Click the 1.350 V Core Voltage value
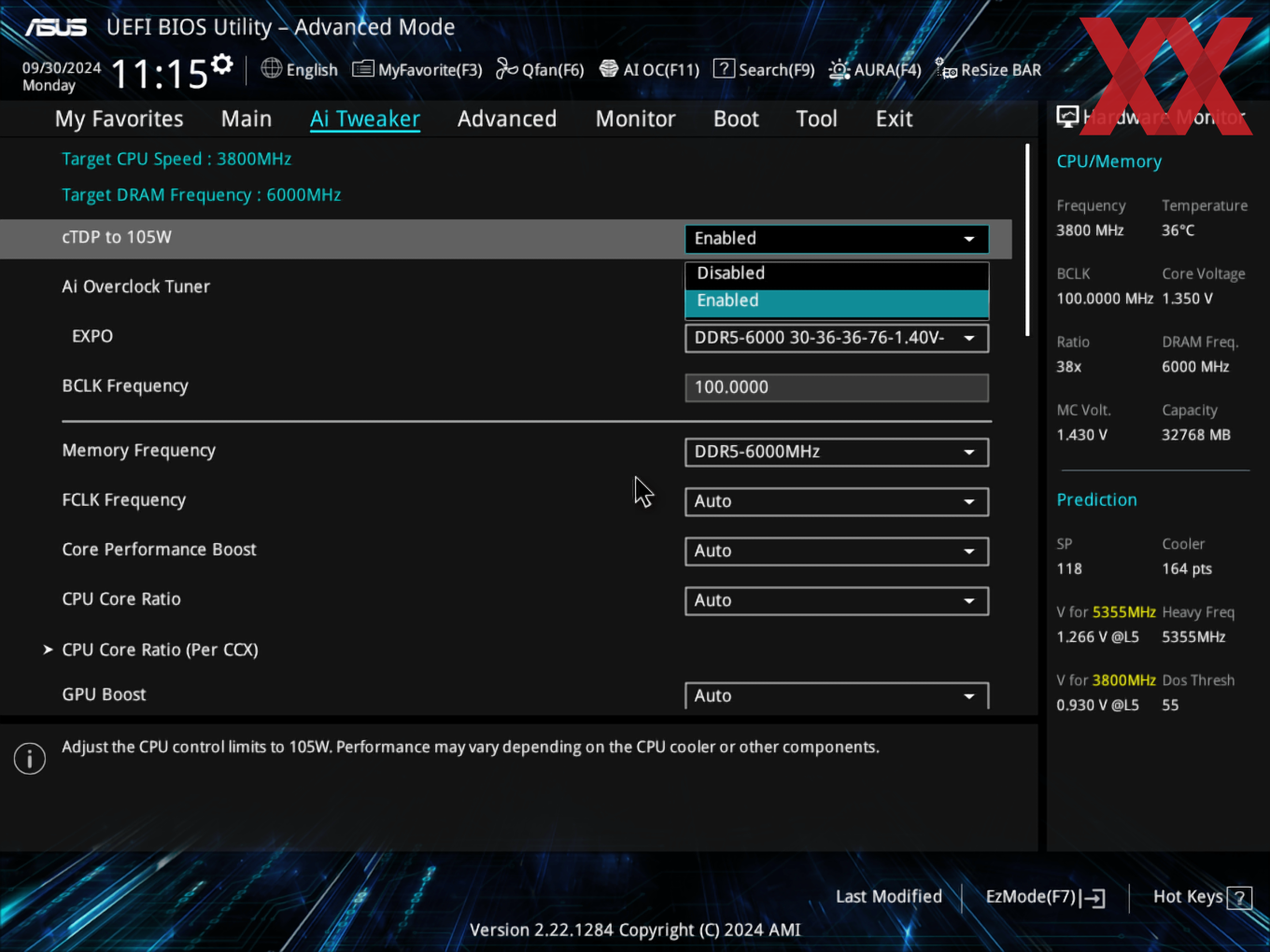Screen dimensions: 1270x952 pos(1188,299)
